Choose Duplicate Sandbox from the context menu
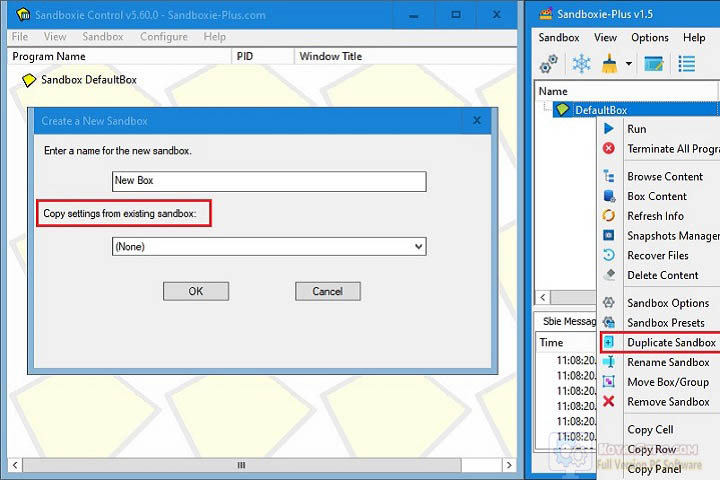720x480 pixels. coord(659,342)
